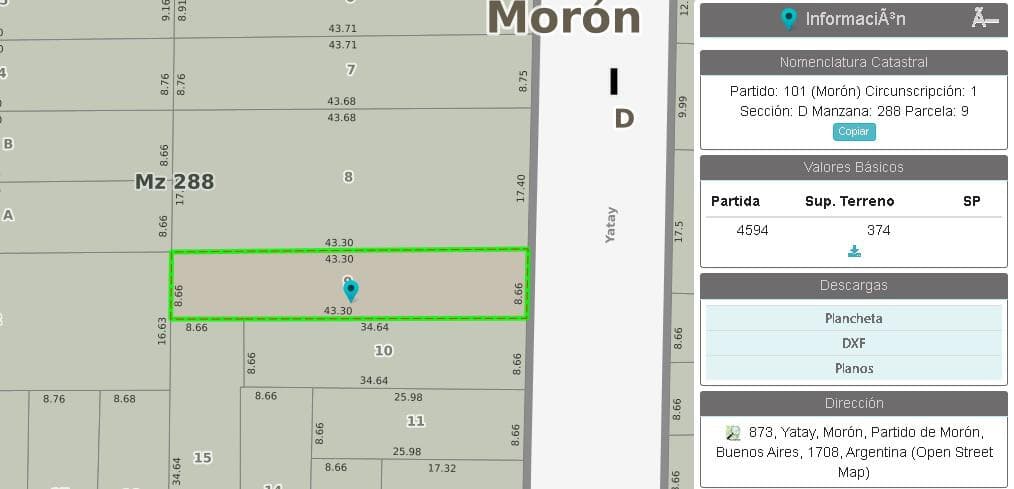Click the Valores Básicos section header
Image resolution: width=1014 pixels, height=489 pixels.
click(x=854, y=168)
